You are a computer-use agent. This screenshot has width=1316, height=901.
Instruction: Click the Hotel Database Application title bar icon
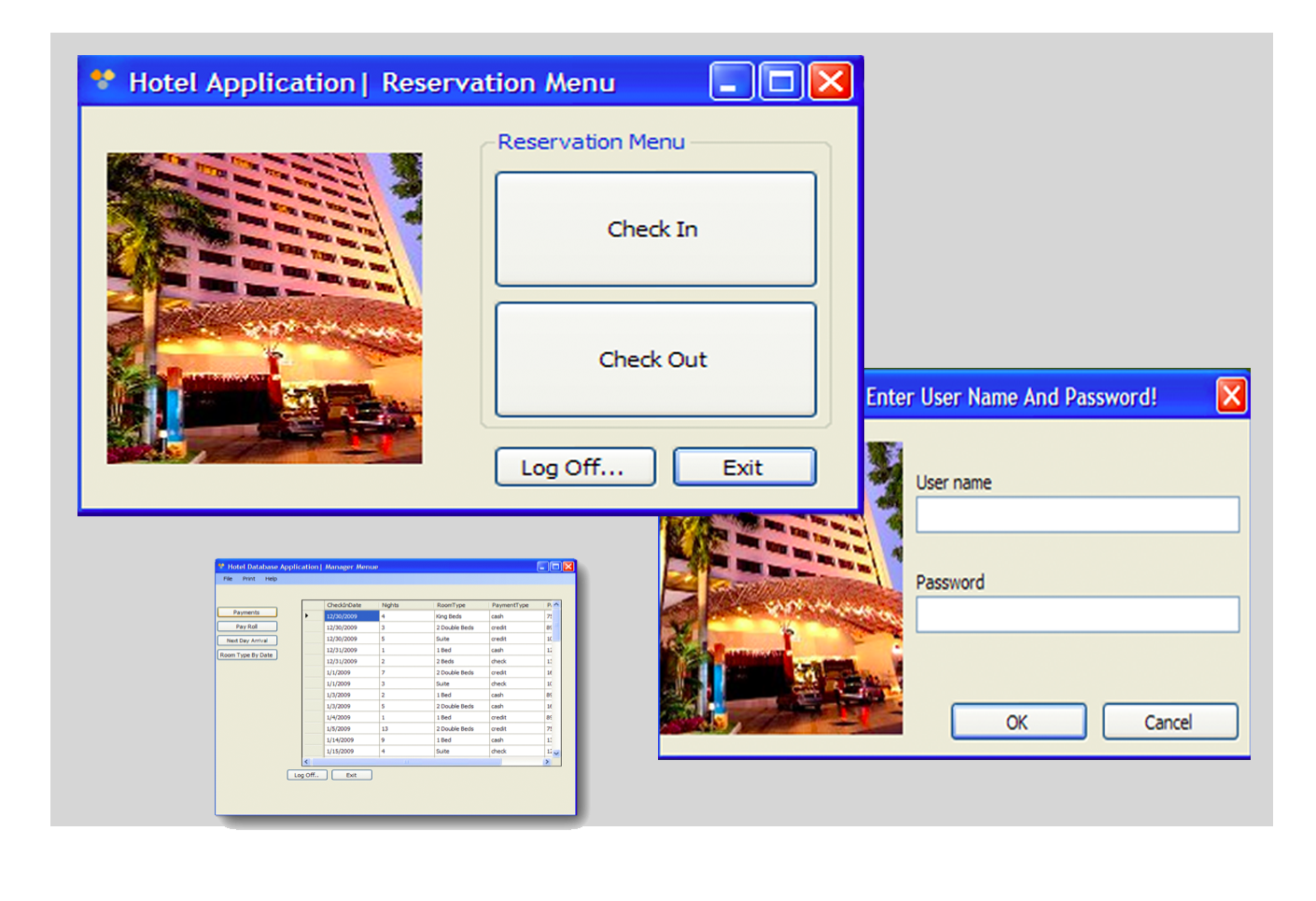221,566
